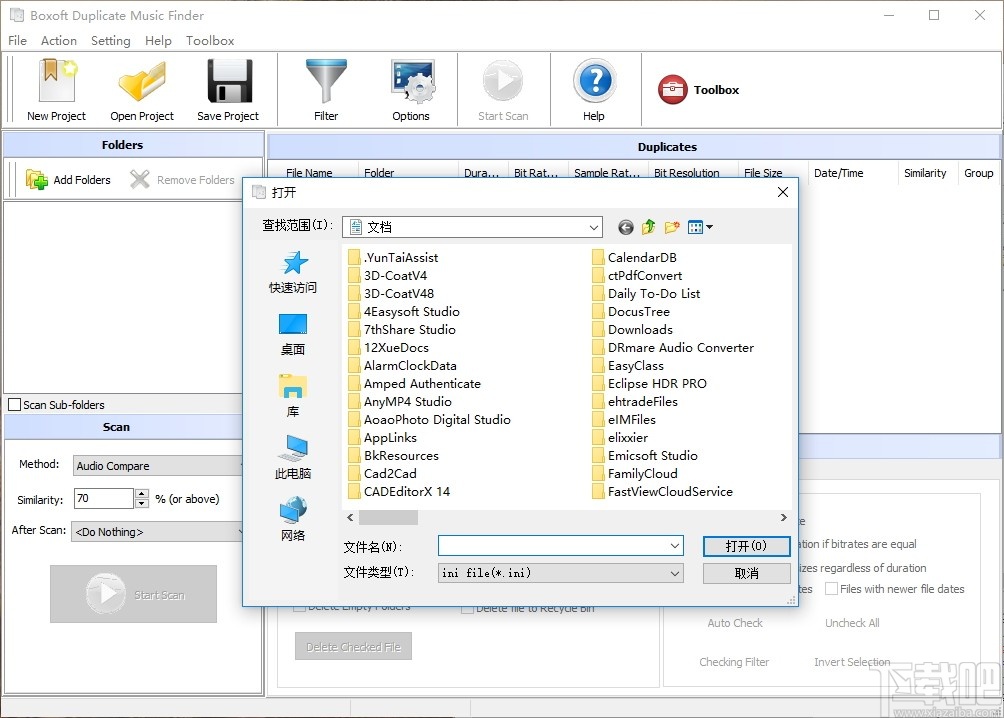Create a New Project
Viewport: 1004px width, 718px height.
click(55, 89)
